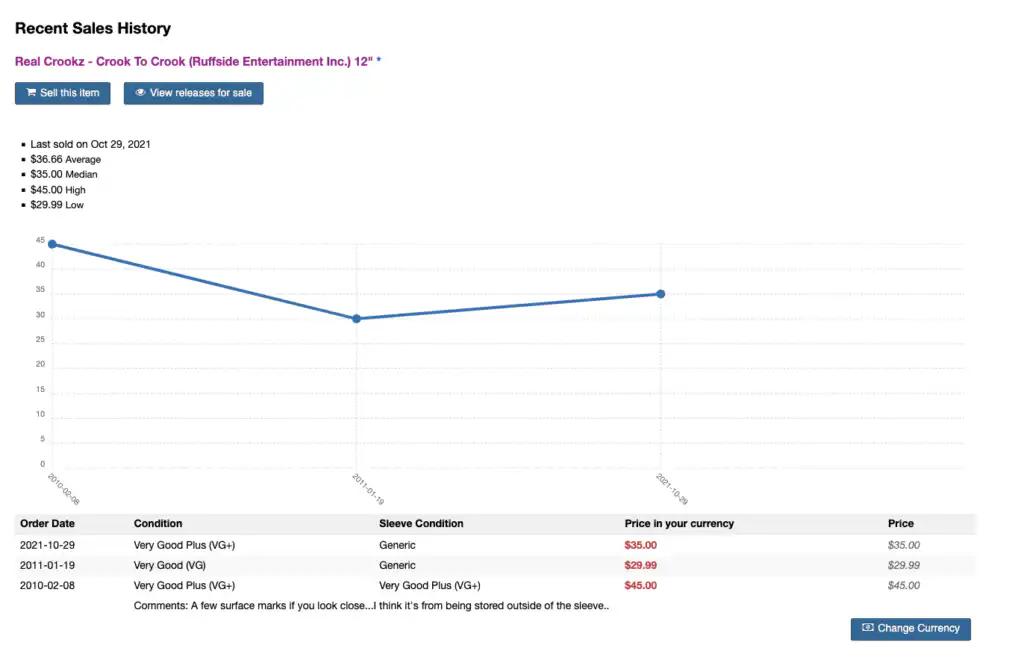The width and height of the screenshot is (1024, 657).
Task: Click the Sell this item button
Action: pos(62,92)
